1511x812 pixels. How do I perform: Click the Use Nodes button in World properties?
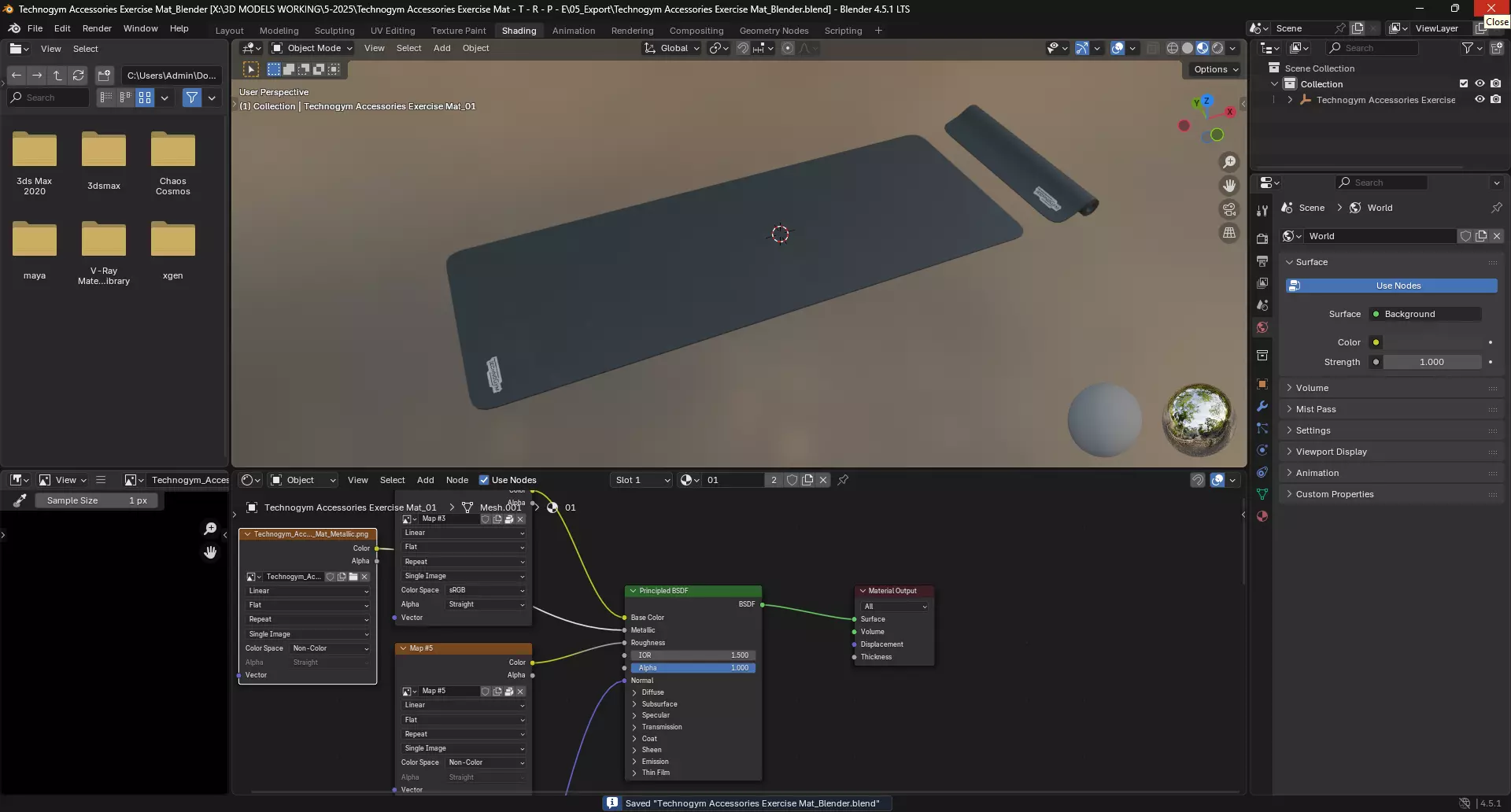tap(1391, 286)
